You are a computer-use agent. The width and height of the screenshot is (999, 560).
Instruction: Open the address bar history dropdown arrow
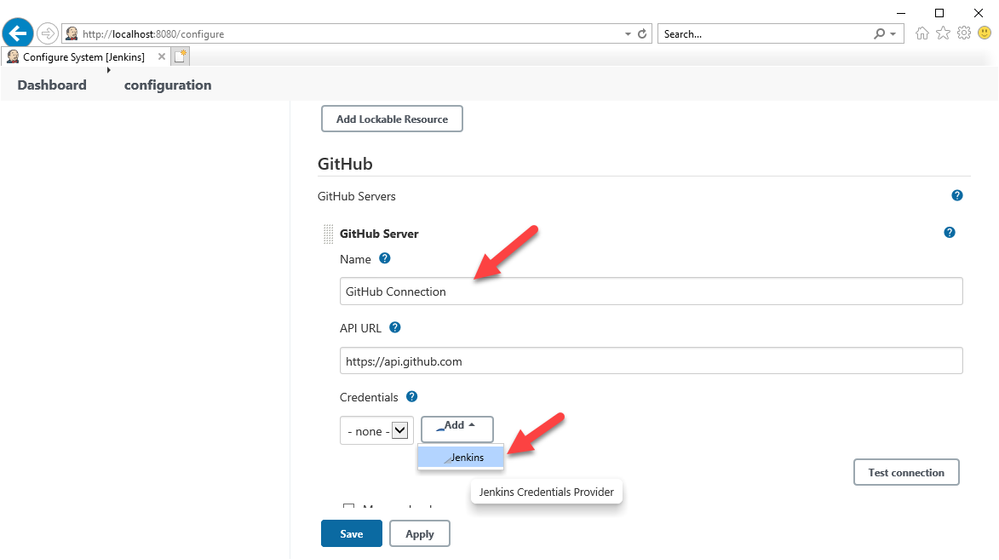click(x=628, y=34)
